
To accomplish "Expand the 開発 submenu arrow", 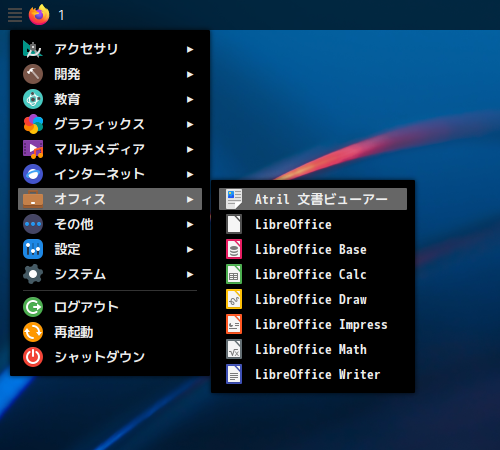I will (x=190, y=74).
